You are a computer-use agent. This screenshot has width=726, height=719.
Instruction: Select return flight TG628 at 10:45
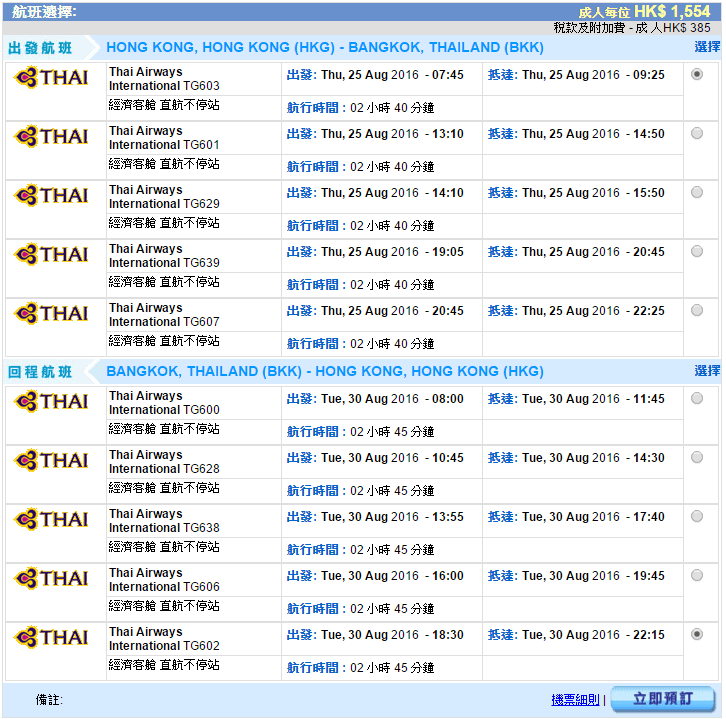[697, 457]
